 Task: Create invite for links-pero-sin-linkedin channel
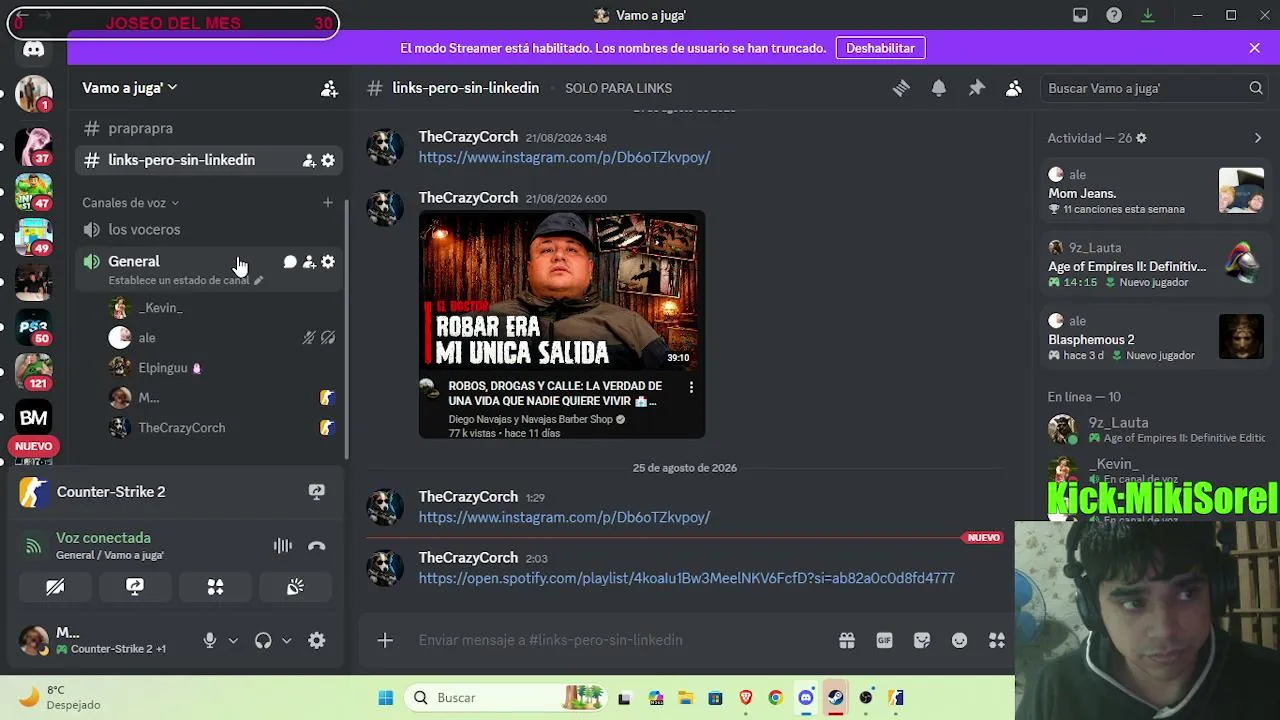309,160
